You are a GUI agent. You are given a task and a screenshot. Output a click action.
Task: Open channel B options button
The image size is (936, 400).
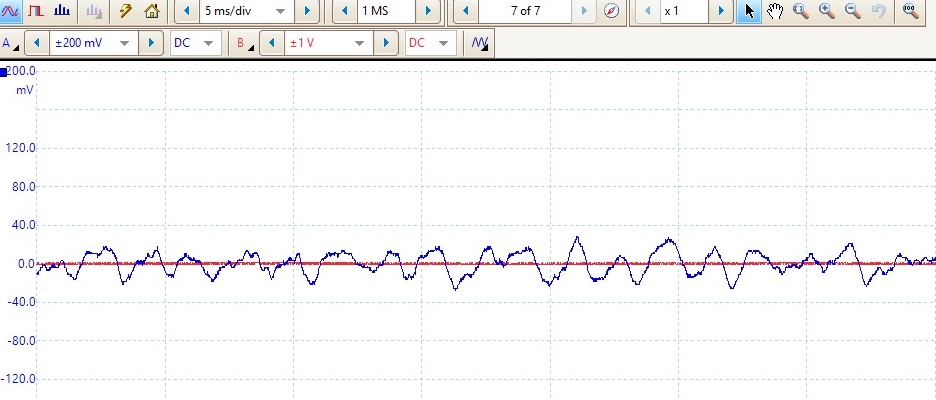click(244, 43)
